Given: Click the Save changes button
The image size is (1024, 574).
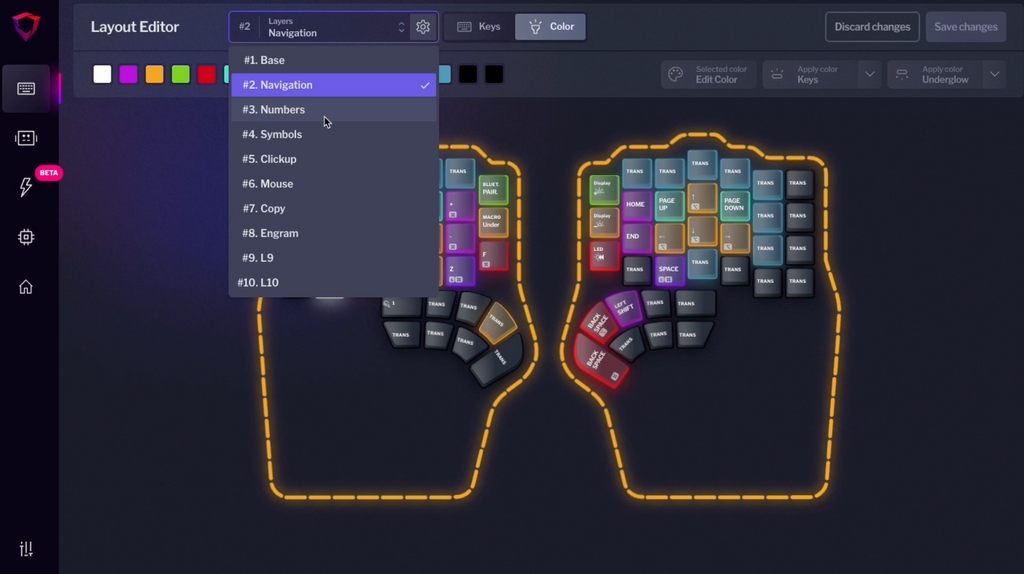Looking at the screenshot, I should point(965,27).
